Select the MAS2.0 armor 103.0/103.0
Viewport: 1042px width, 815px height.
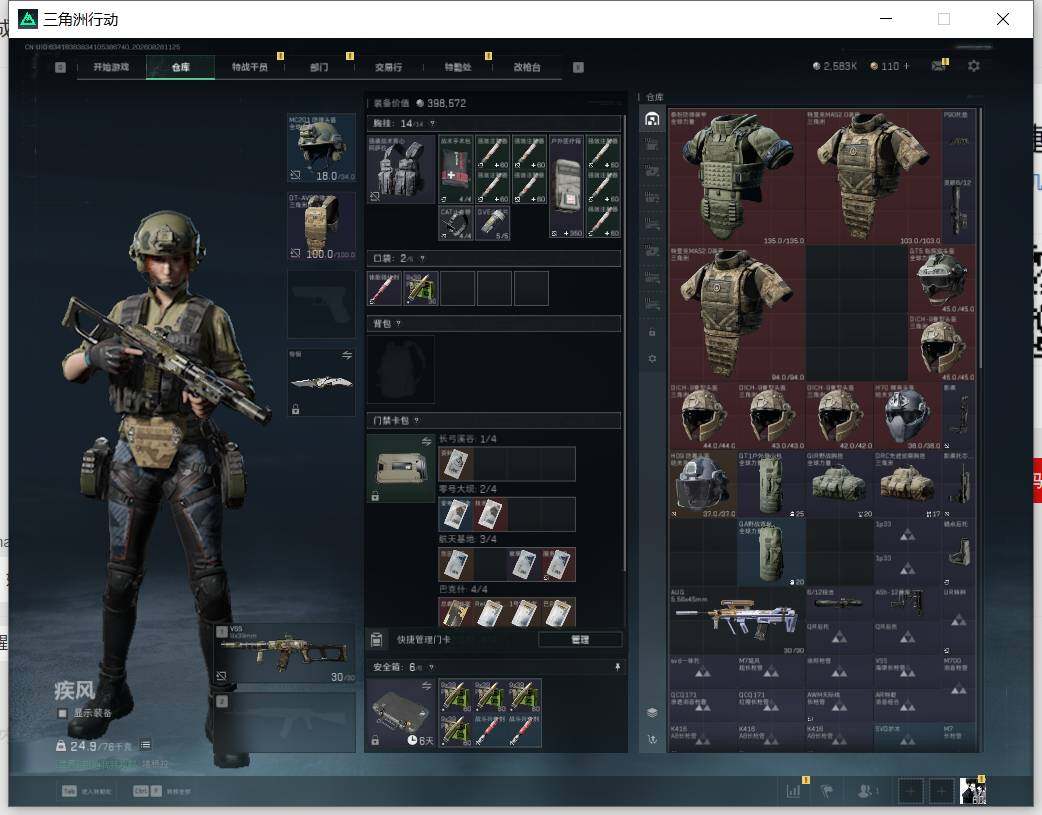click(x=873, y=177)
